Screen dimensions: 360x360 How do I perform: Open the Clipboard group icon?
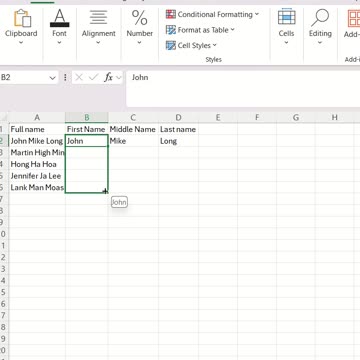(x=22, y=18)
